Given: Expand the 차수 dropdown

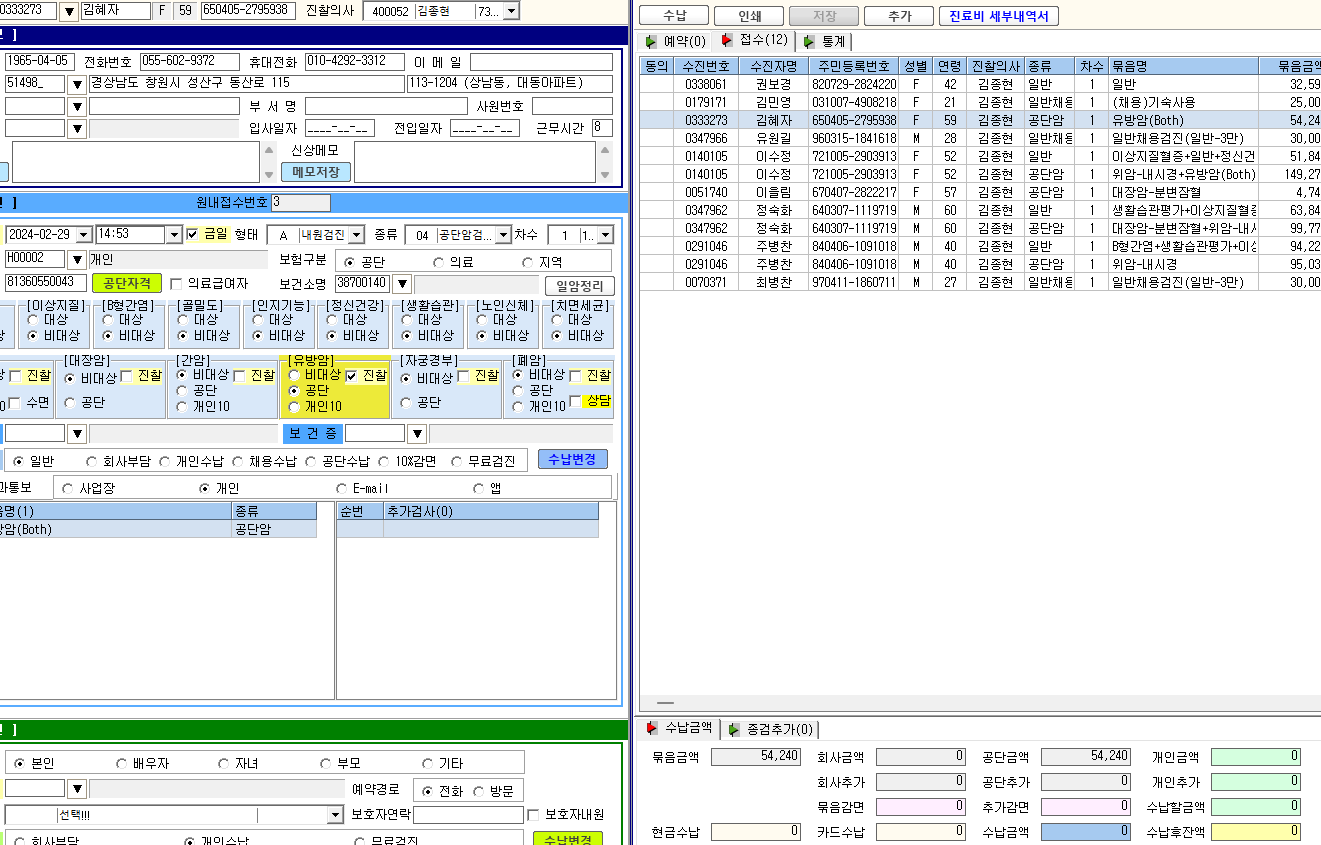Looking at the screenshot, I should 606,235.
